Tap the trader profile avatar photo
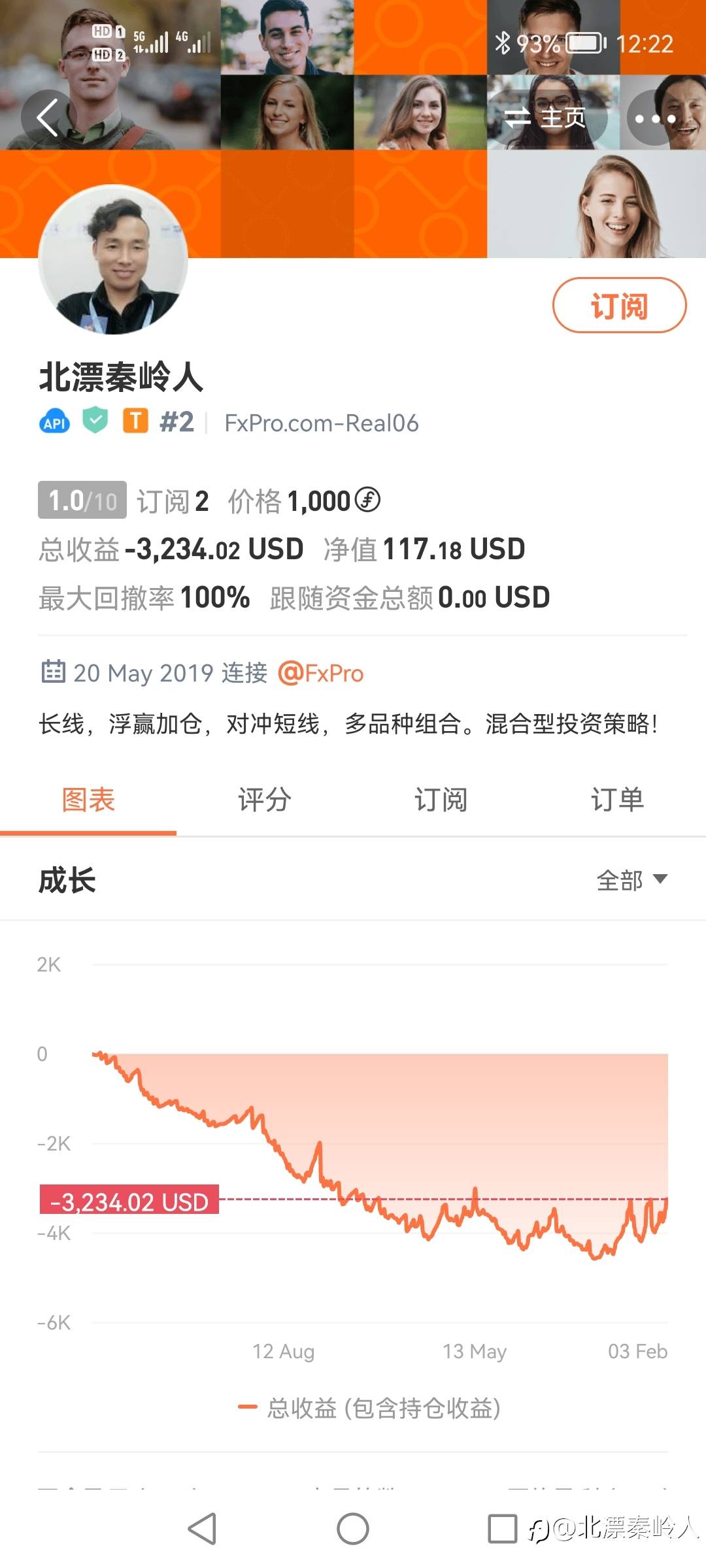The image size is (706, 1568). click(x=114, y=260)
